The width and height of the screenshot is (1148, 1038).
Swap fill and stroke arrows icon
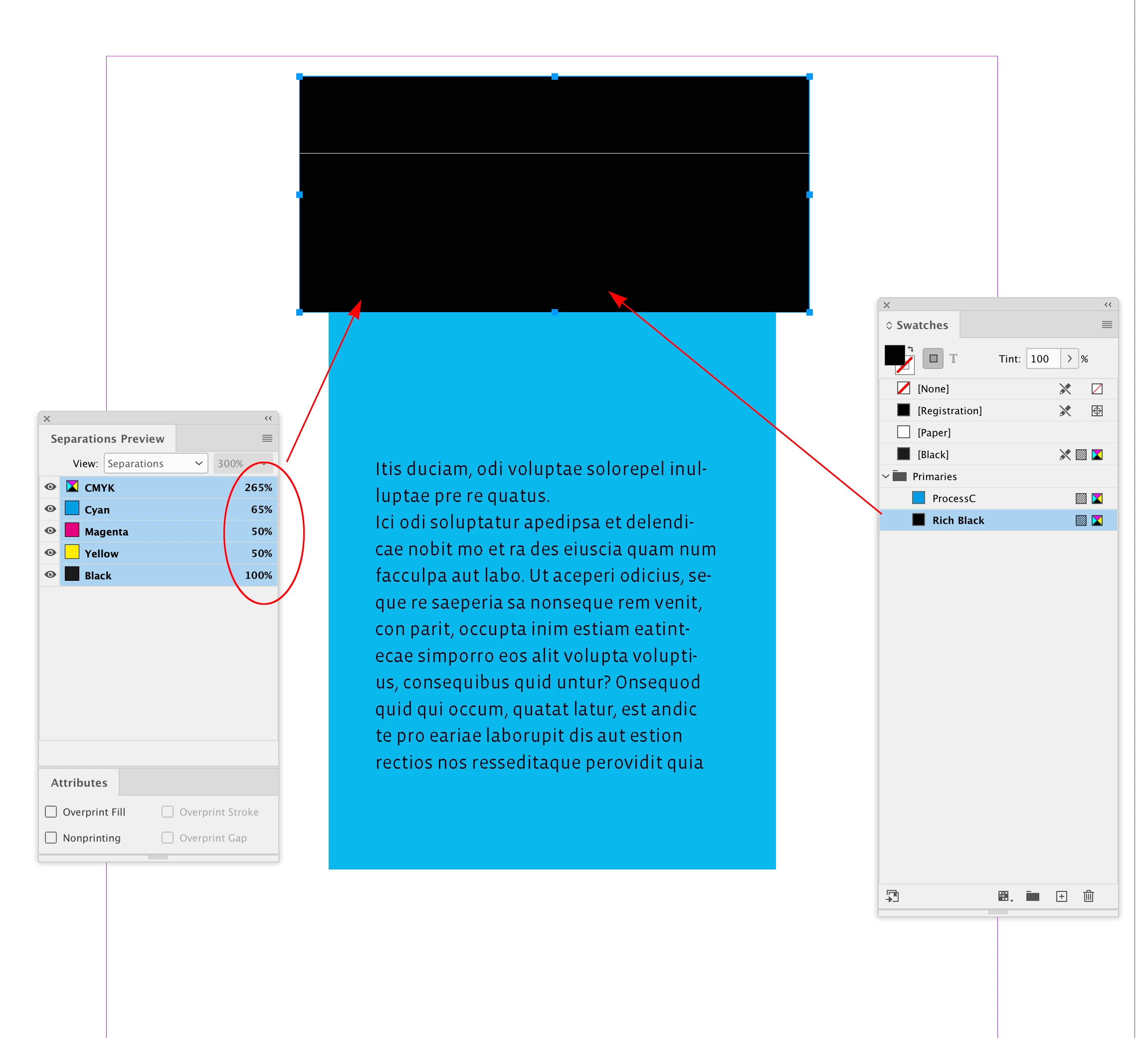[911, 349]
